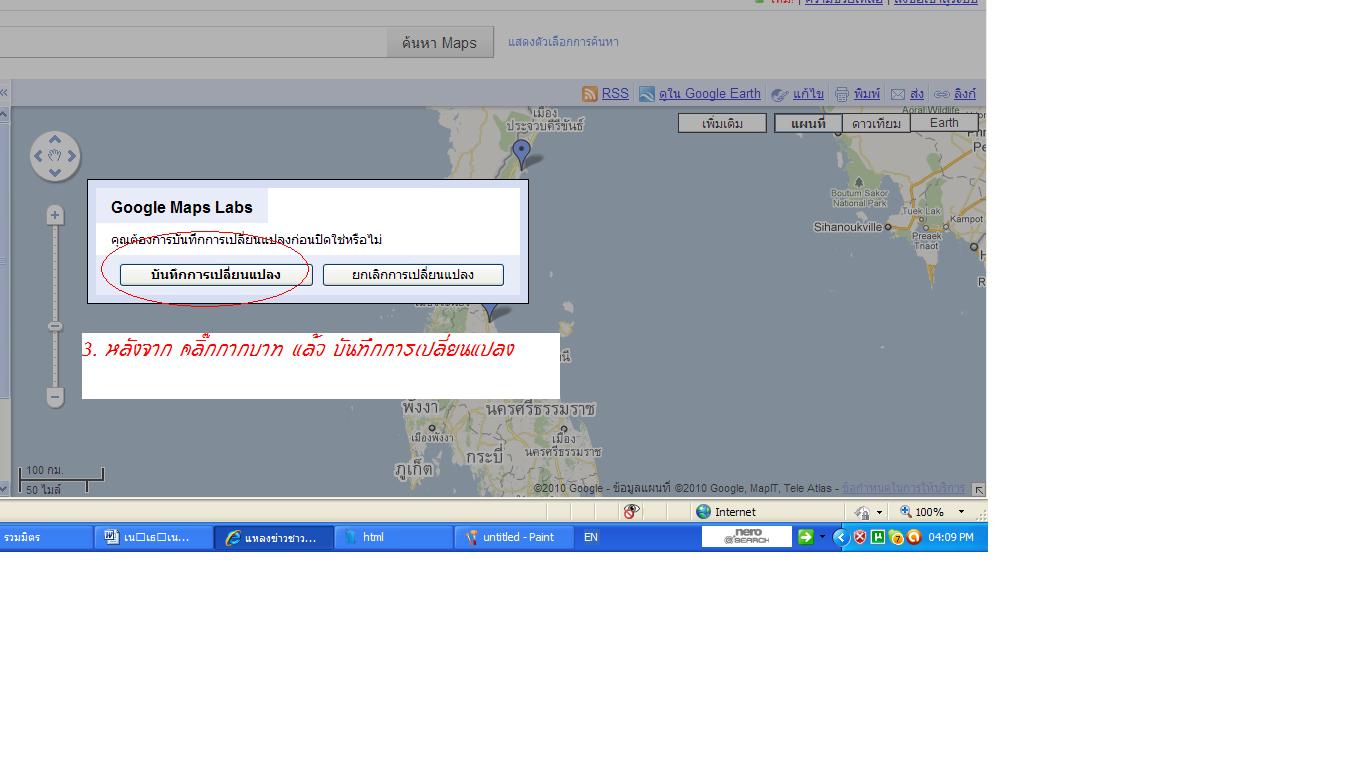Pan the map down with the arrow
Viewport: 1360px width, 768px height.
55,172
